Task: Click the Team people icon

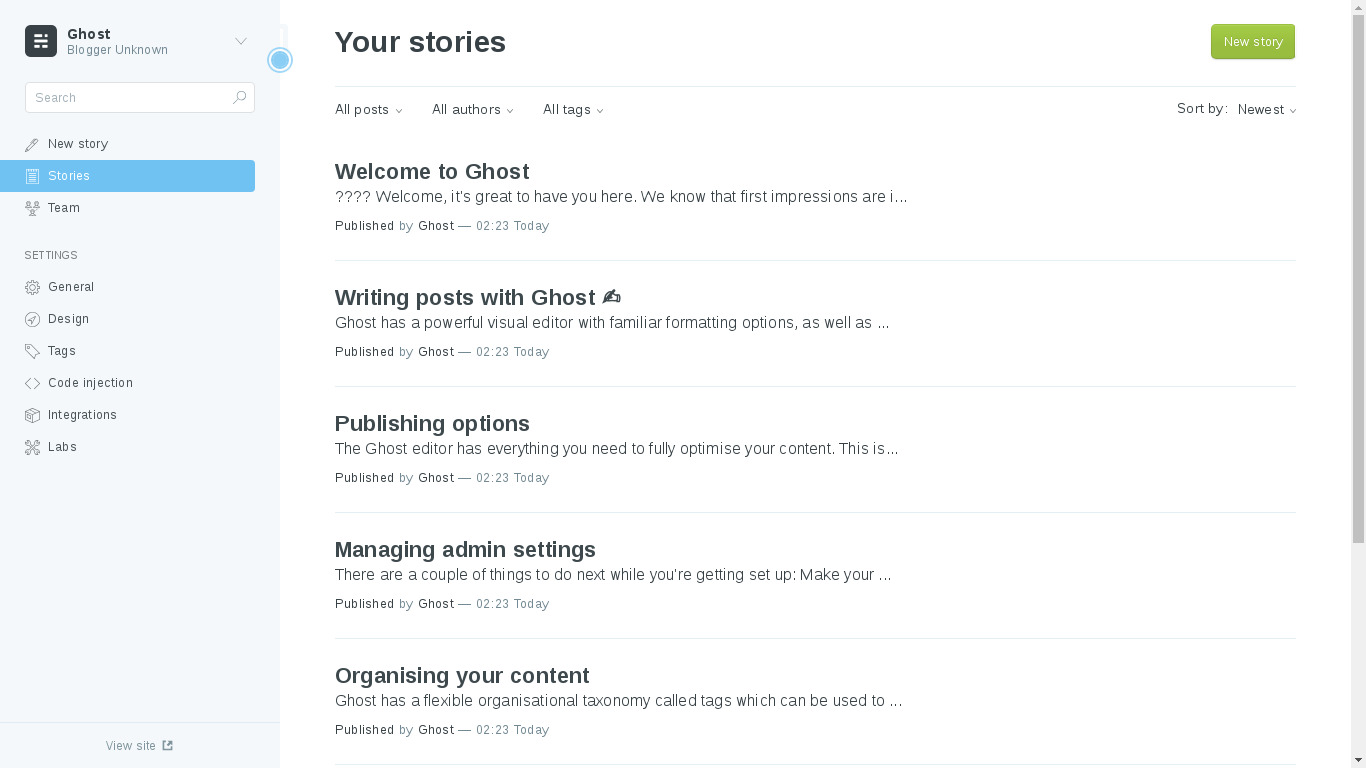Action: click(32, 208)
